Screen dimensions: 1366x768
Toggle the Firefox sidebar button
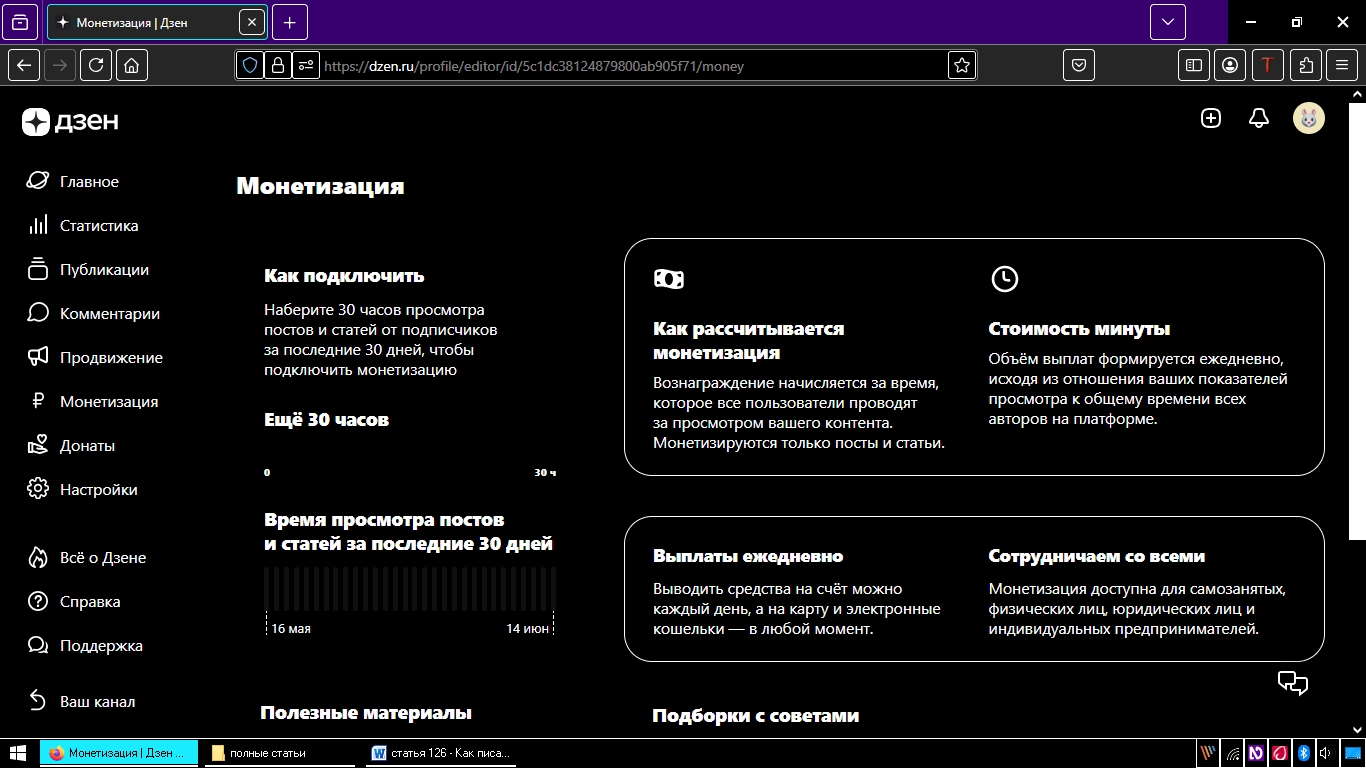tap(1194, 65)
